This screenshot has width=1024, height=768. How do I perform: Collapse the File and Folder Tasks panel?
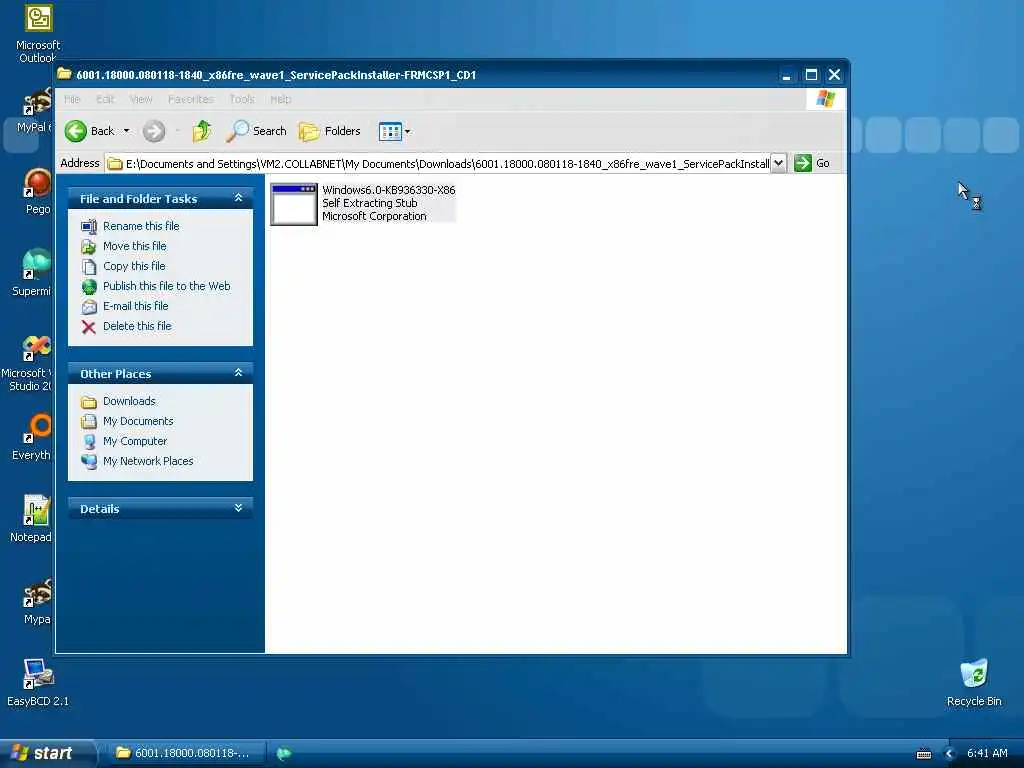tap(238, 198)
